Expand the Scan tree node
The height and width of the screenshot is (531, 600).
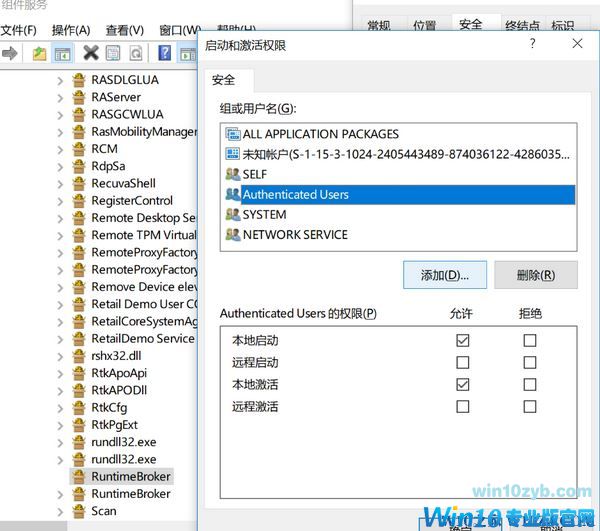[60, 512]
